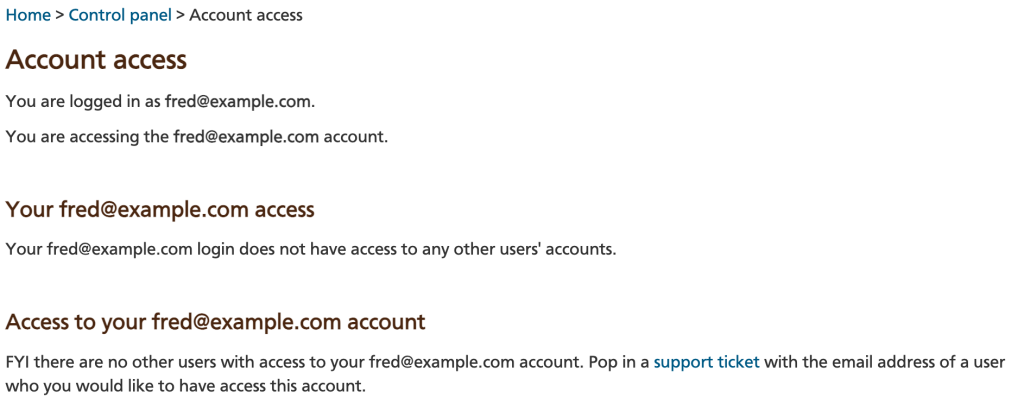Open the support ticket link
1024x404 pixels.
(x=707, y=362)
